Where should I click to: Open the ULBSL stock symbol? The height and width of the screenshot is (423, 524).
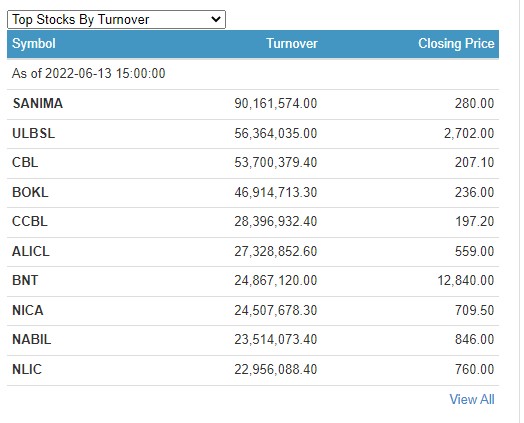point(33,134)
